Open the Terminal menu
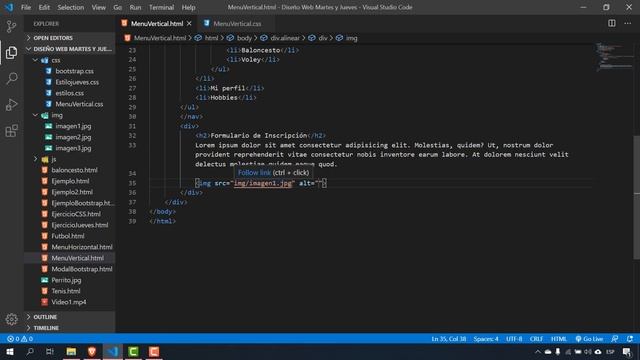This screenshot has width=640, height=360. click(x=161, y=7)
